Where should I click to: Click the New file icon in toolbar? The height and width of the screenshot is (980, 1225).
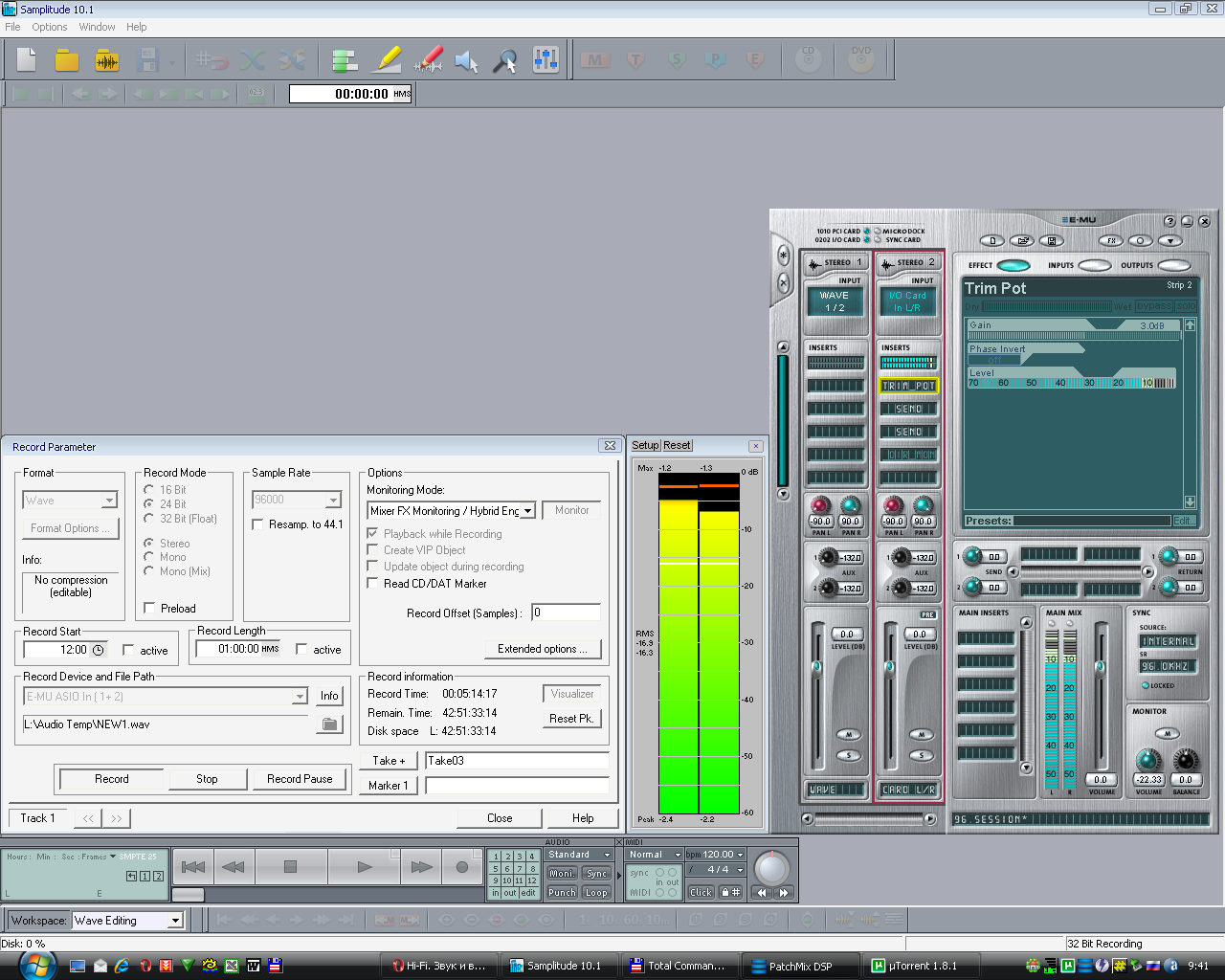(x=27, y=61)
